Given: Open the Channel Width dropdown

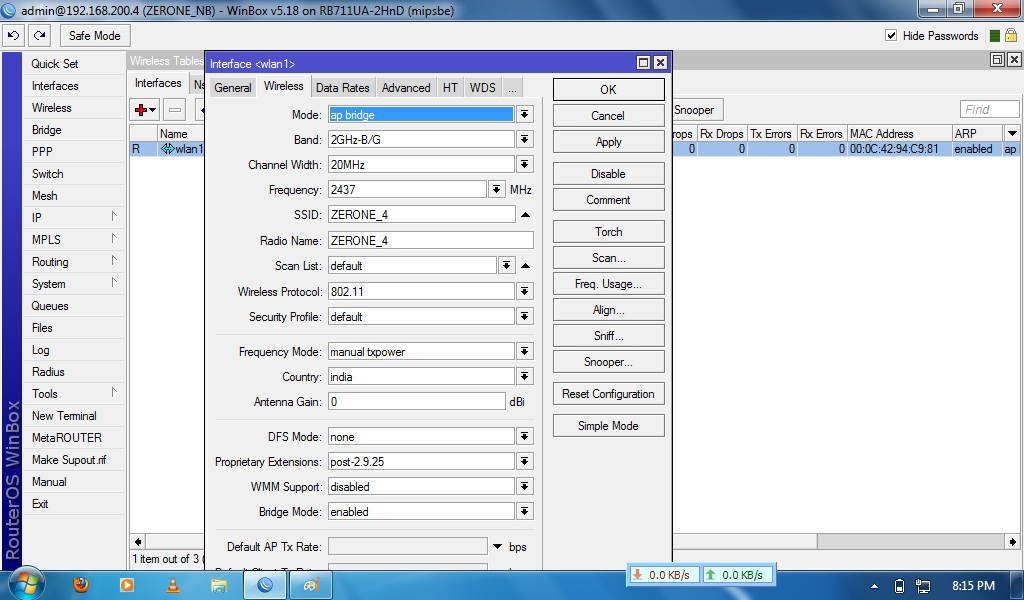Looking at the screenshot, I should point(524,165).
